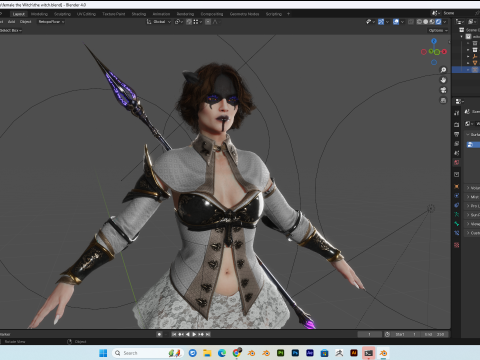Open the Texture Paint workspace tab
The width and height of the screenshot is (480, 360).
pos(114,14)
